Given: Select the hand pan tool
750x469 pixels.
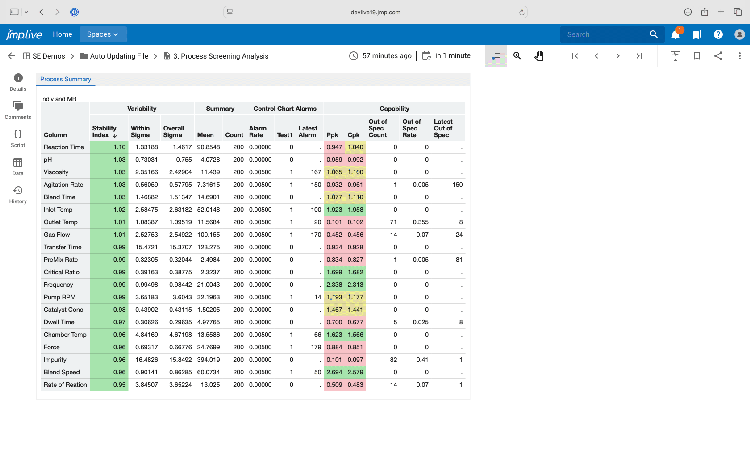Looking at the screenshot, I should pos(539,56).
